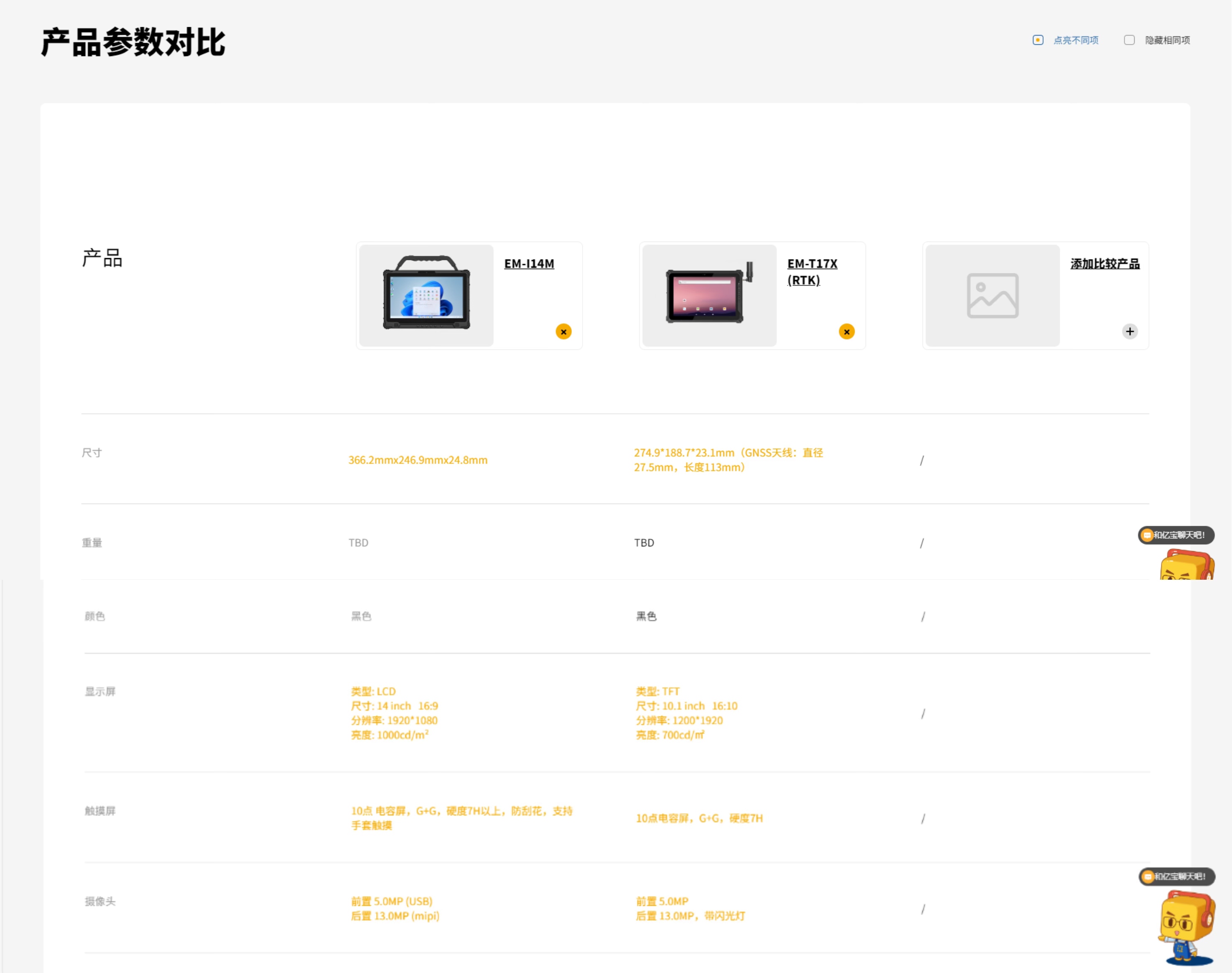1232x973 pixels.
Task: Select the 尺寸 row label
Action: (92, 452)
